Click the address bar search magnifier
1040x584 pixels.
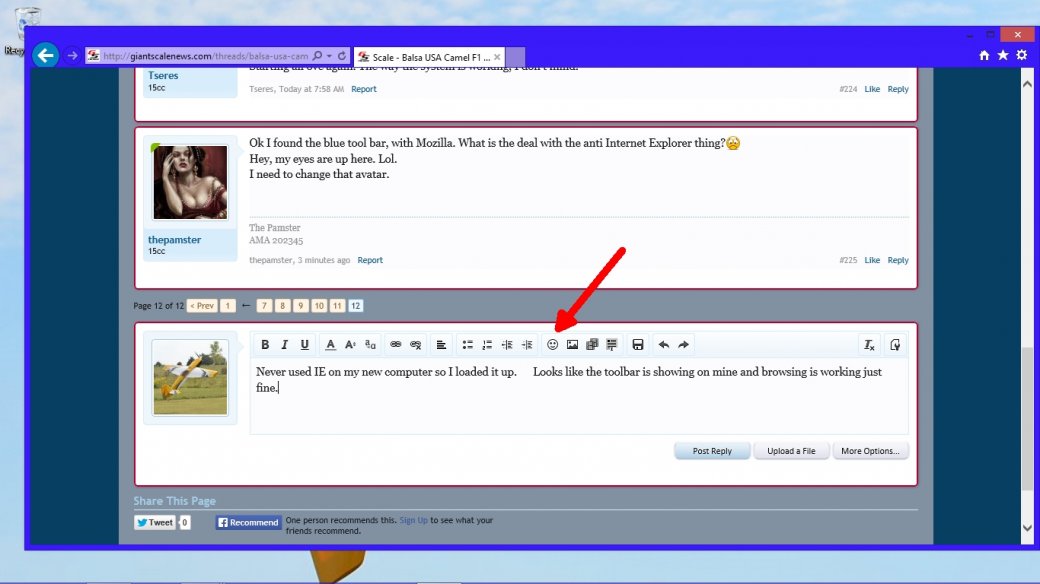point(318,56)
